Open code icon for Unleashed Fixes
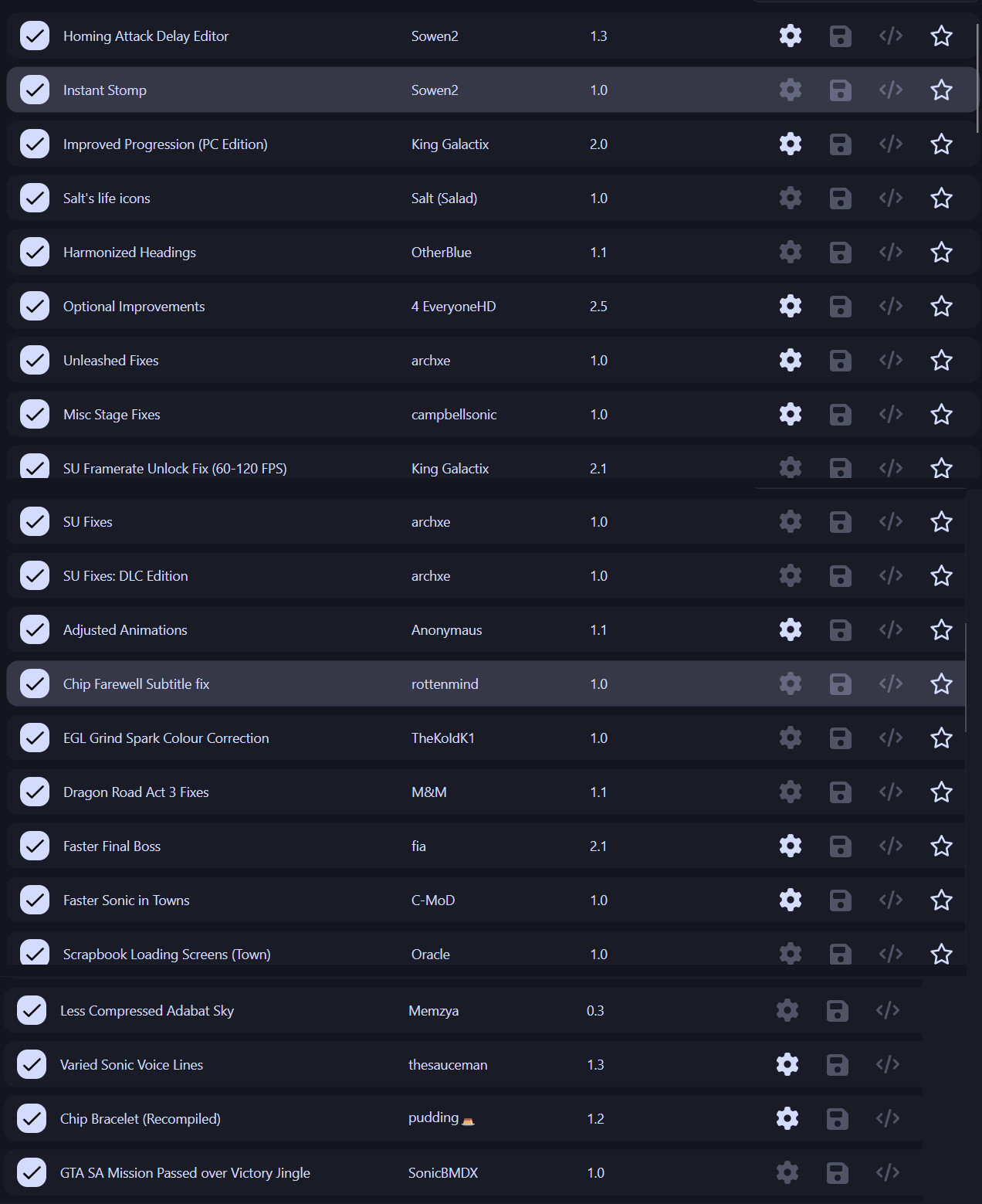982x1204 pixels. click(x=890, y=361)
